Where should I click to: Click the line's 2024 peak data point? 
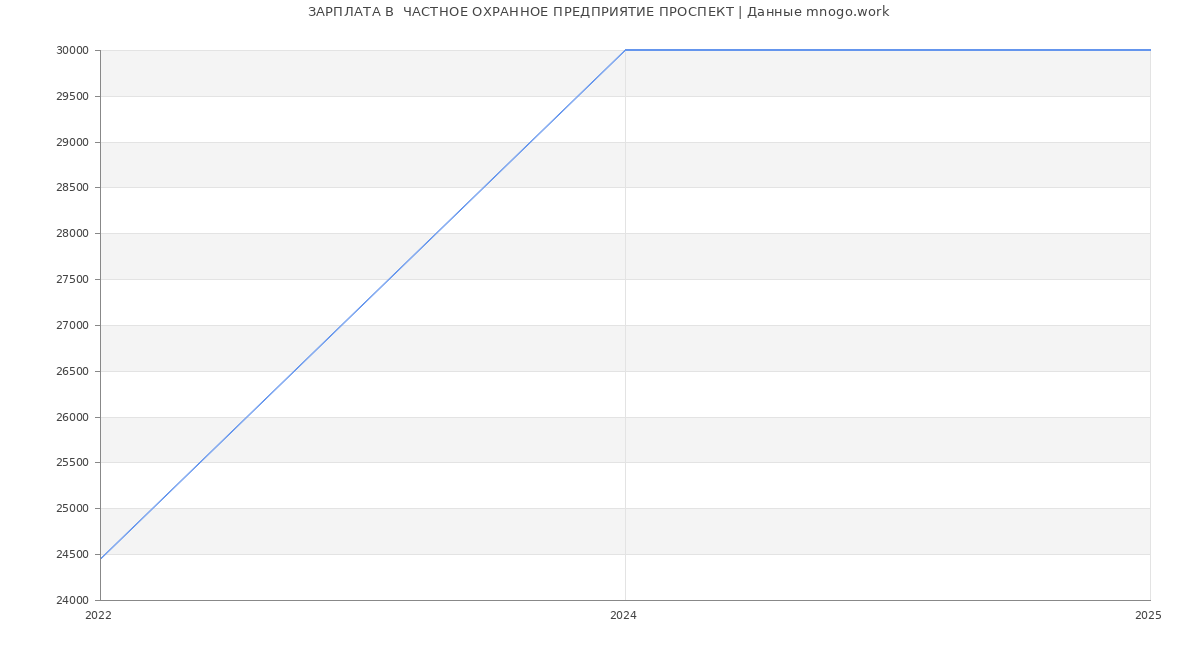(x=625, y=50)
